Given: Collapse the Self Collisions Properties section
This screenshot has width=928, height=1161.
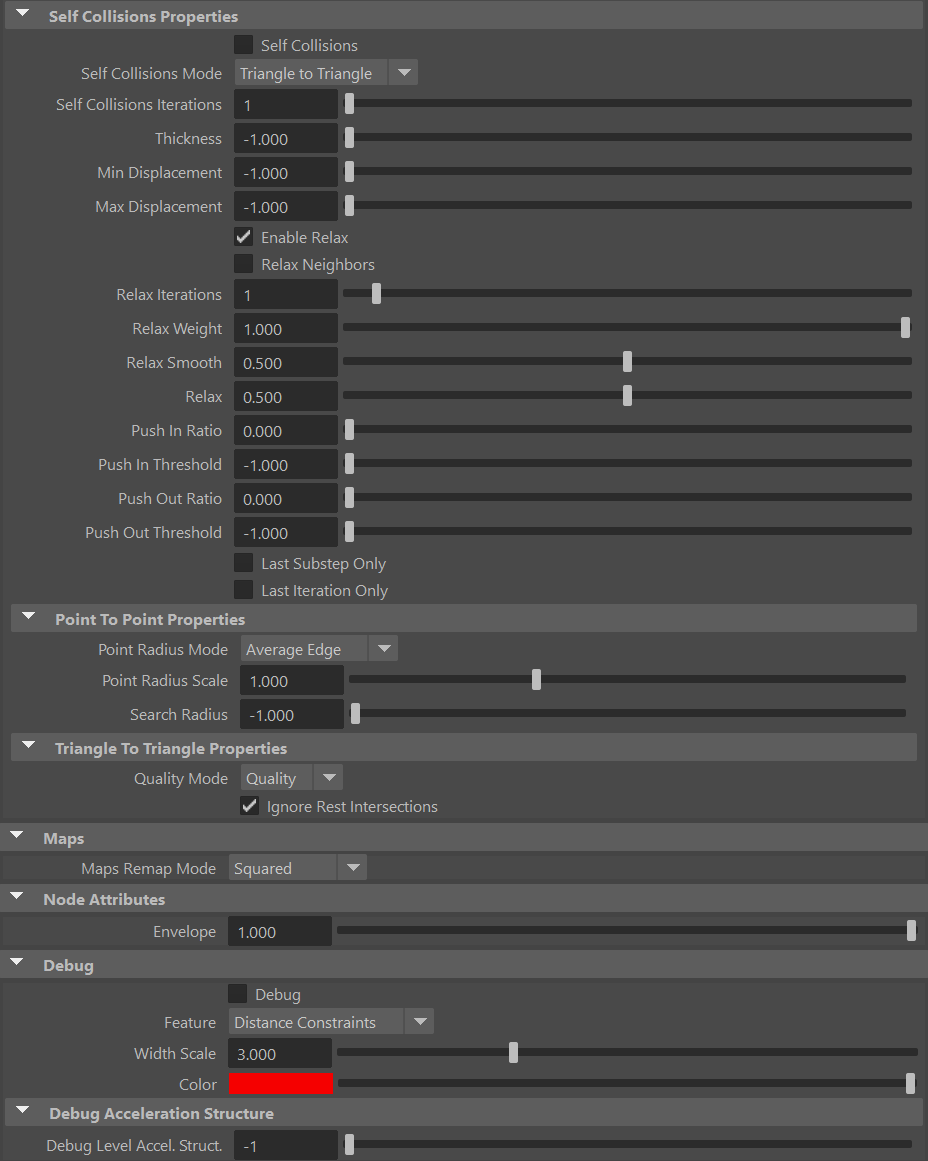Looking at the screenshot, I should 22,15.
